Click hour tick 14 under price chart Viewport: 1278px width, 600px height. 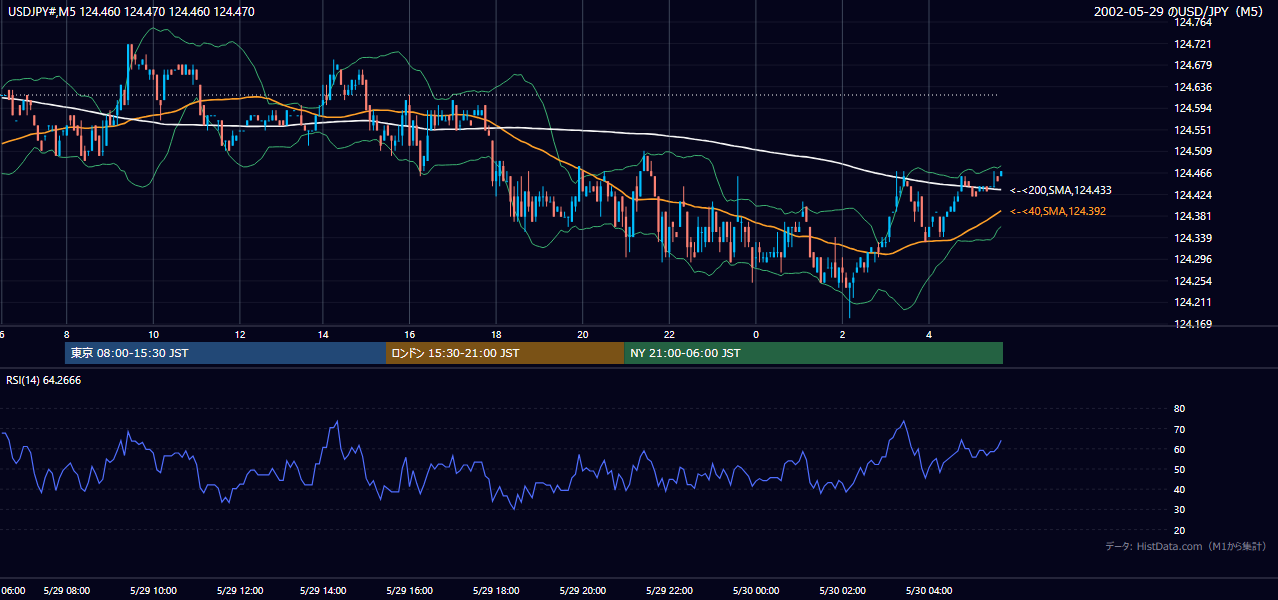click(323, 334)
